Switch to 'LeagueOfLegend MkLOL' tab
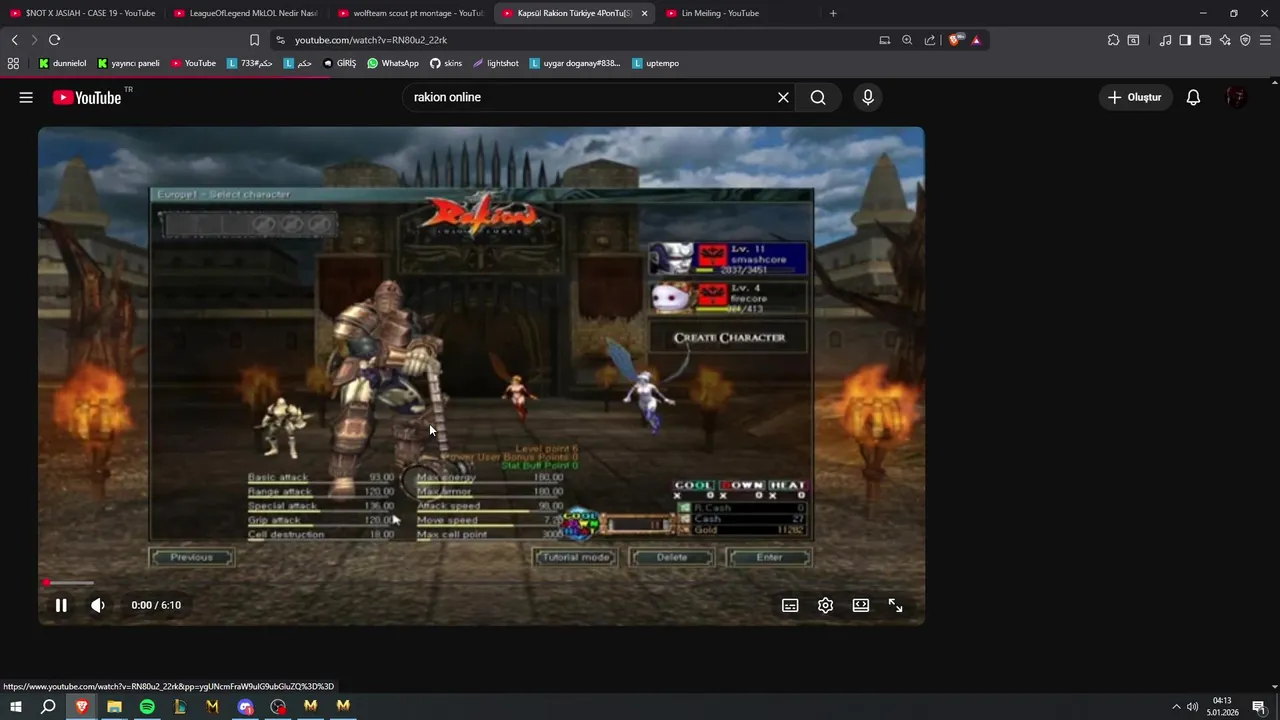The width and height of the screenshot is (1280, 720). click(246, 13)
